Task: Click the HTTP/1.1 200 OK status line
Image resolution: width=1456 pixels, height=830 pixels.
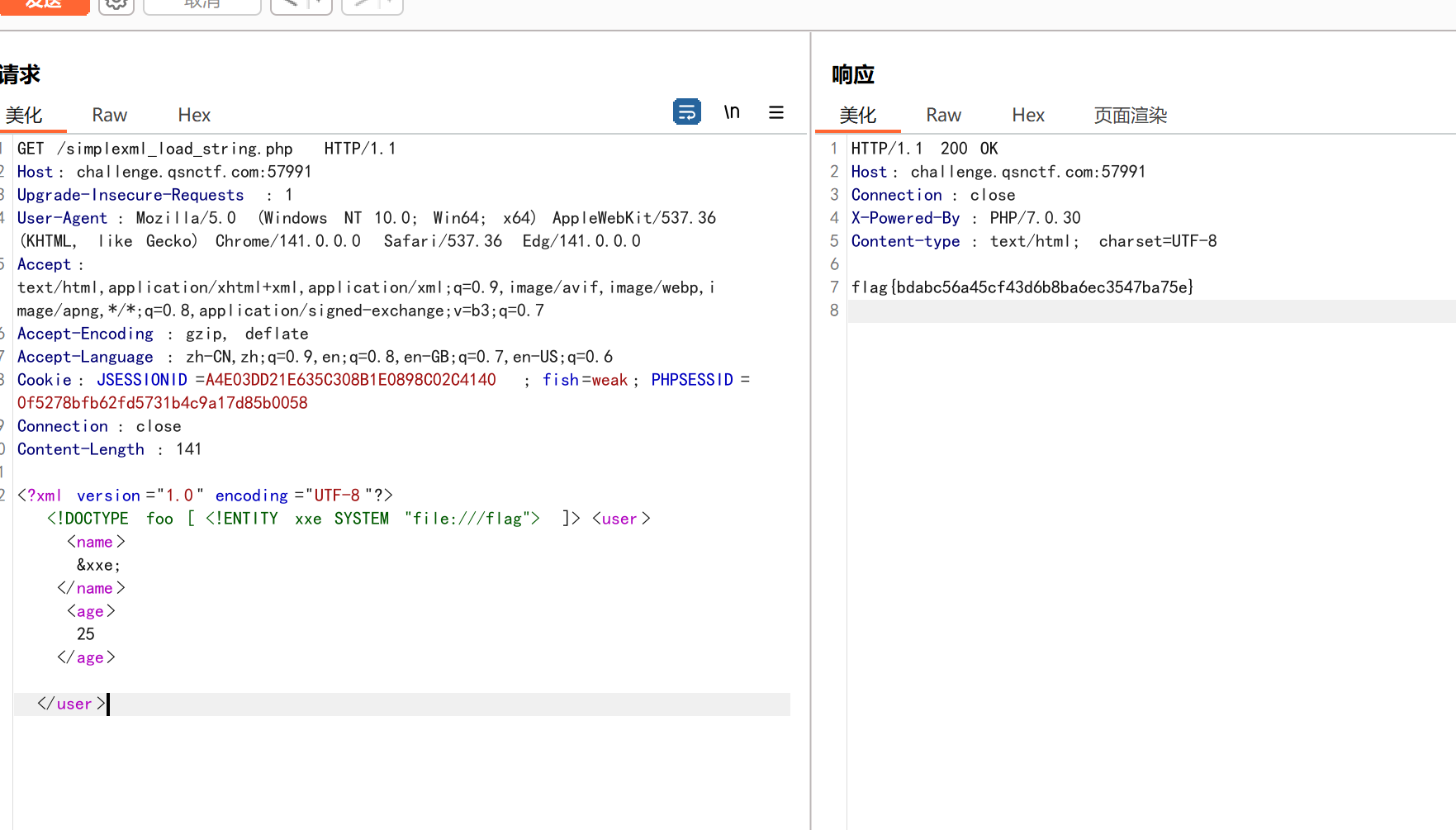Action: pos(925,149)
